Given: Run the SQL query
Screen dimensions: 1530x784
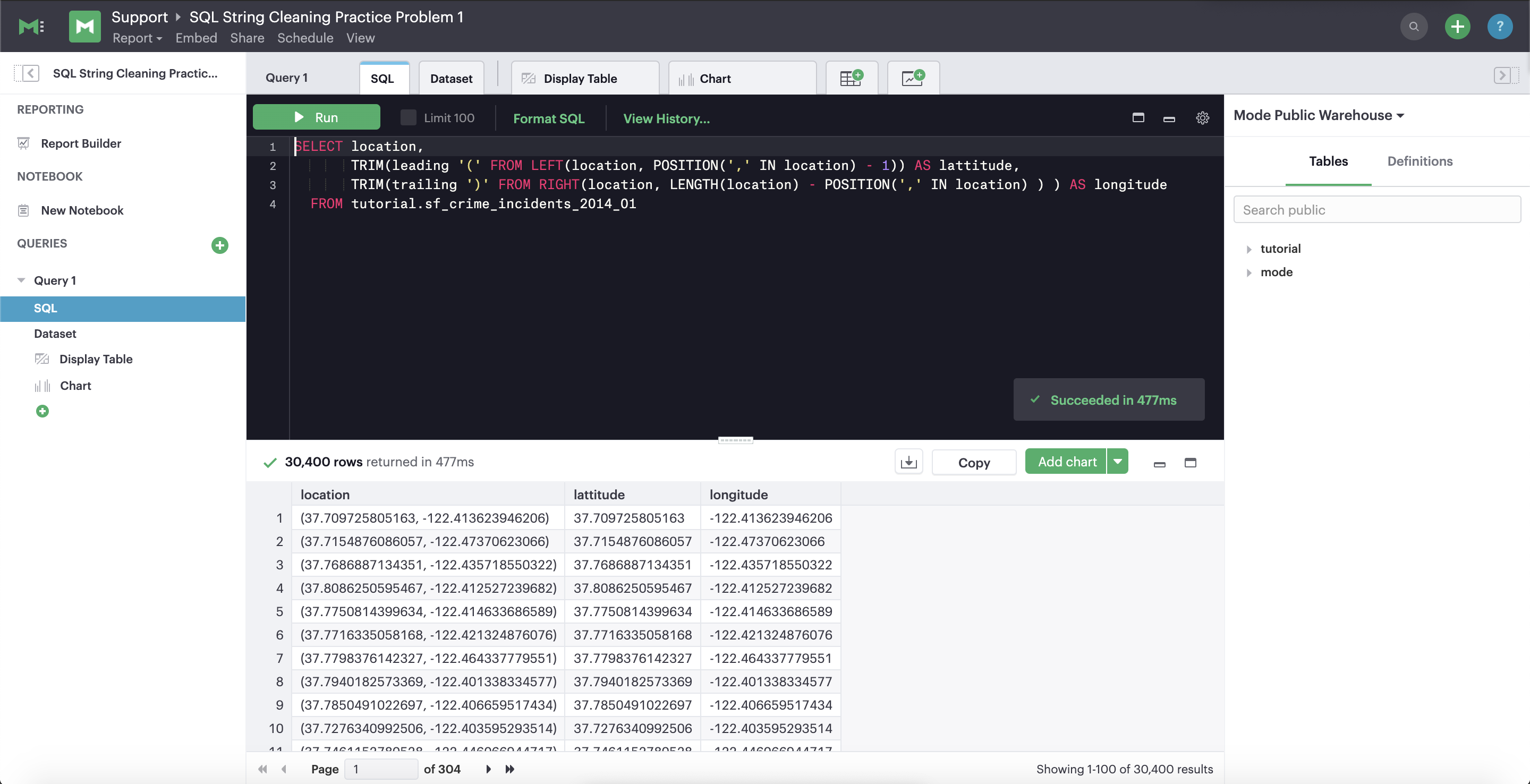Looking at the screenshot, I should [317, 117].
